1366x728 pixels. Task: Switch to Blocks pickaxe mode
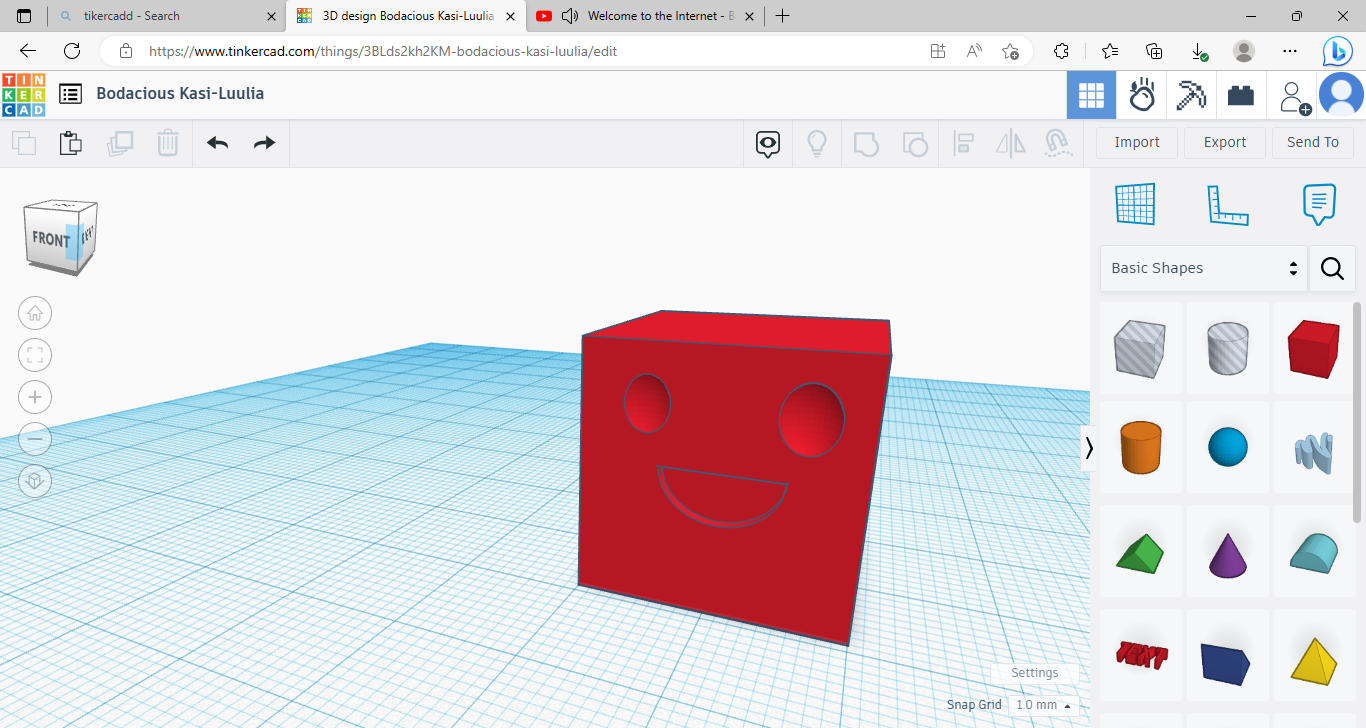[1191, 95]
